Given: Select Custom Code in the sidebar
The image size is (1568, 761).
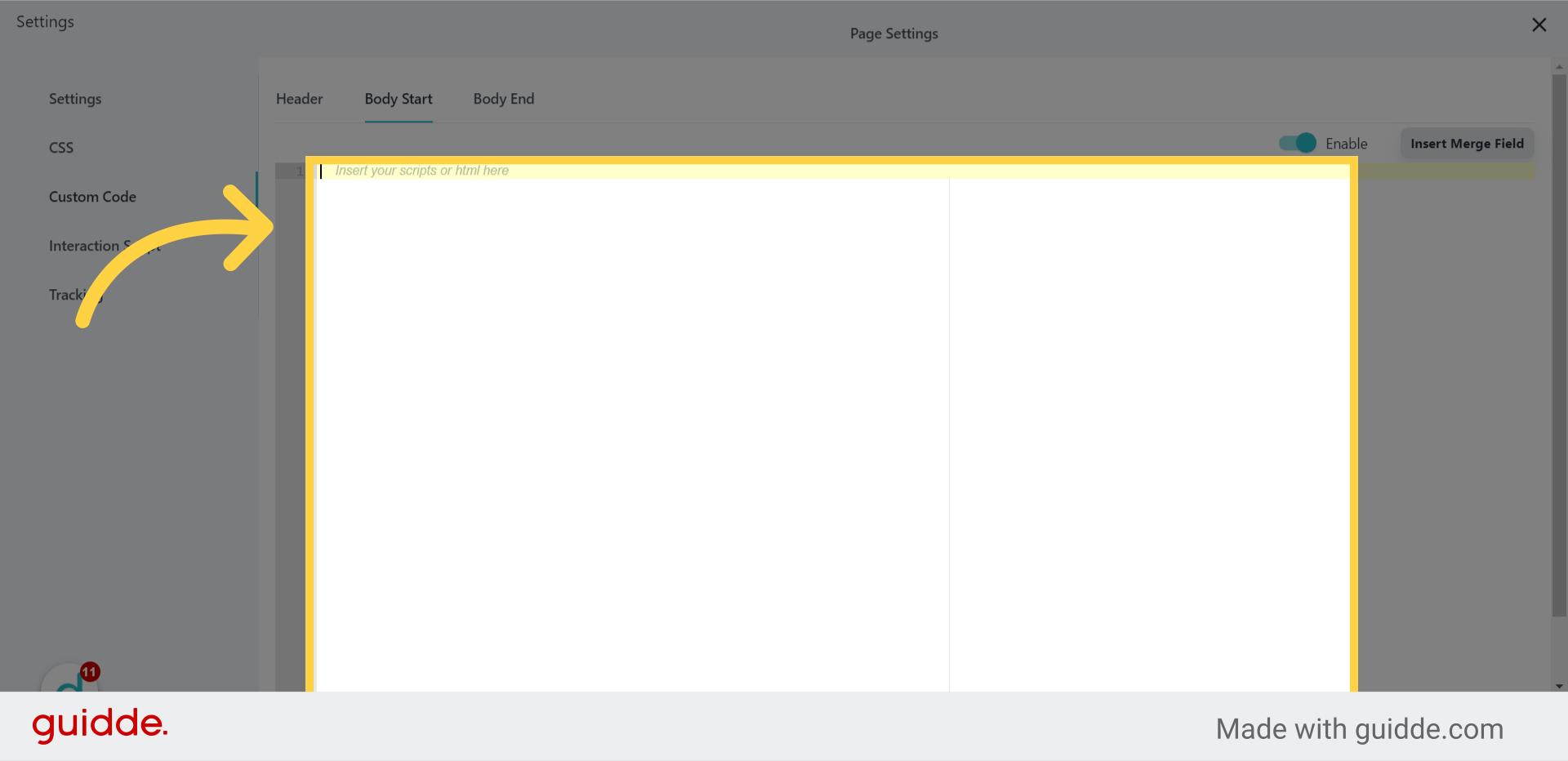Looking at the screenshot, I should (x=92, y=197).
